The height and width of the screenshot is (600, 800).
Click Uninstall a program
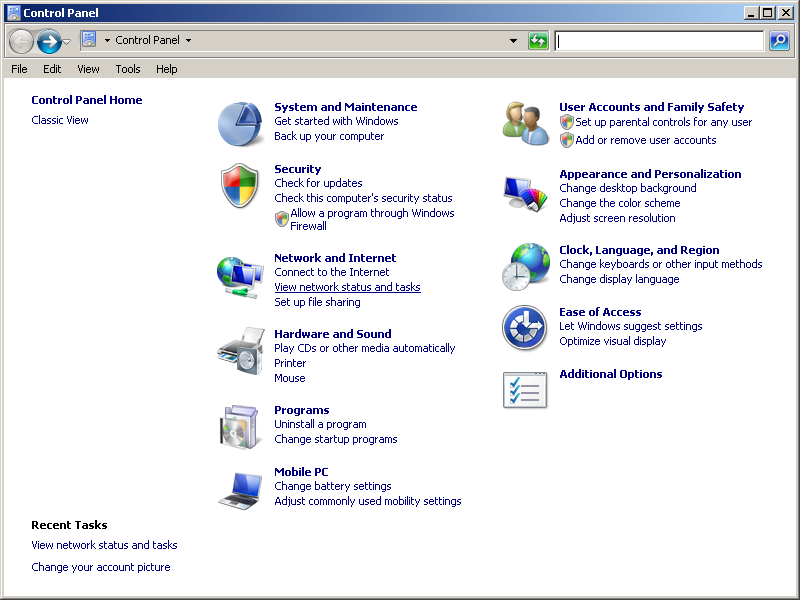tap(320, 424)
